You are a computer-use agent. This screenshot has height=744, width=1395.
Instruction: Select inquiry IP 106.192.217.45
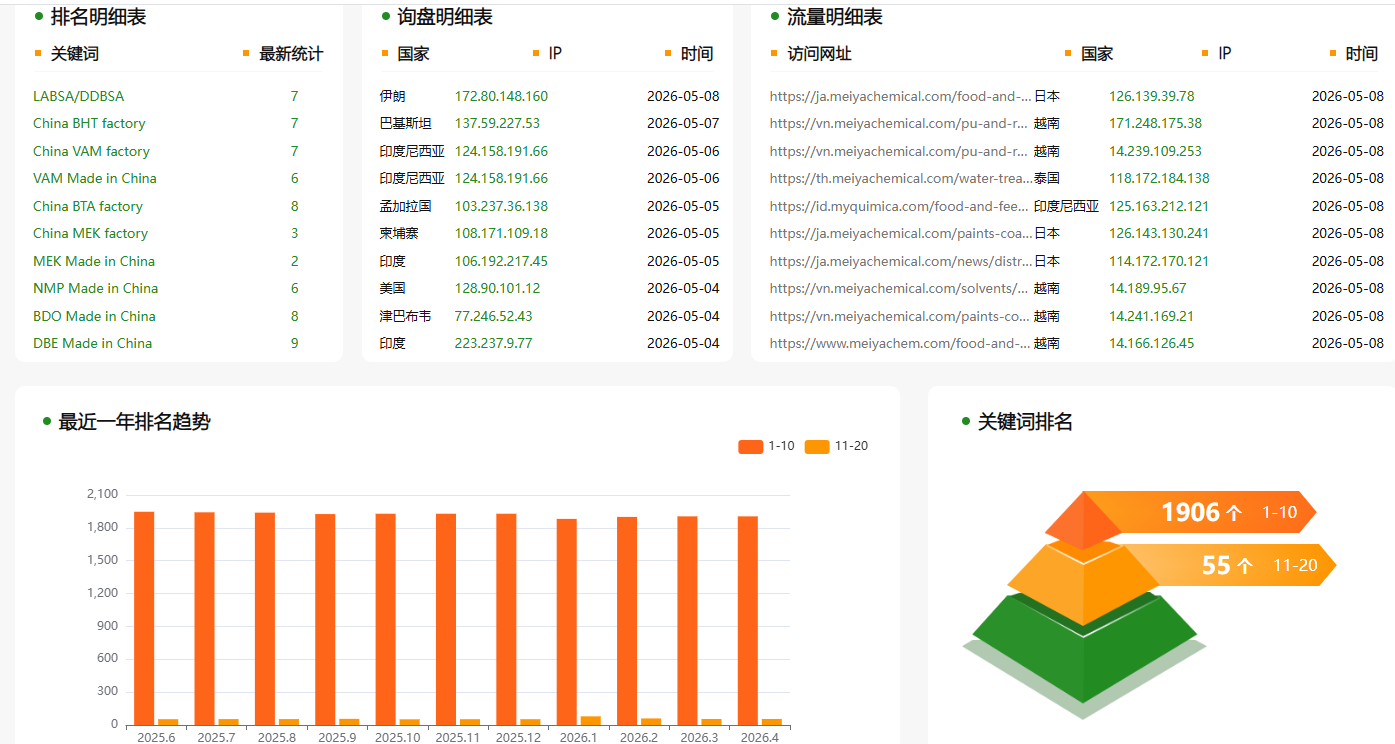click(501, 261)
